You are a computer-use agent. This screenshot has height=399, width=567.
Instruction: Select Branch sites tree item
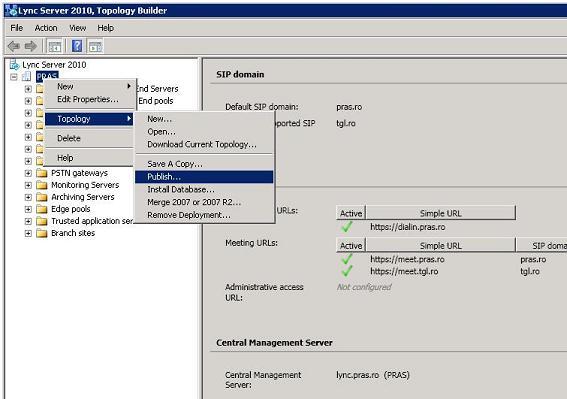click(73, 233)
